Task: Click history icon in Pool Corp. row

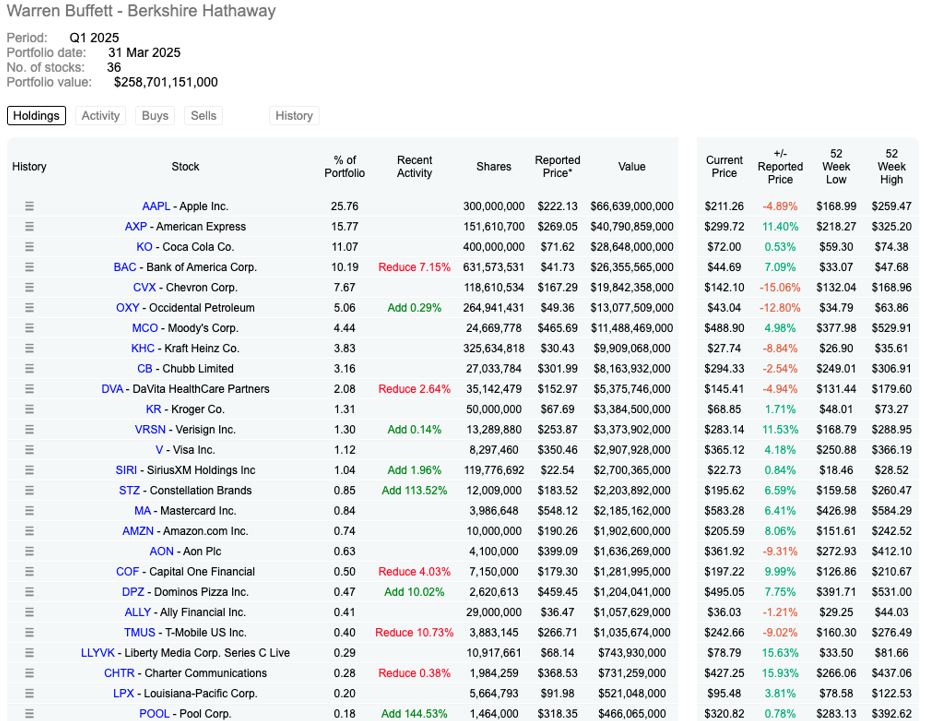Action: click(29, 713)
